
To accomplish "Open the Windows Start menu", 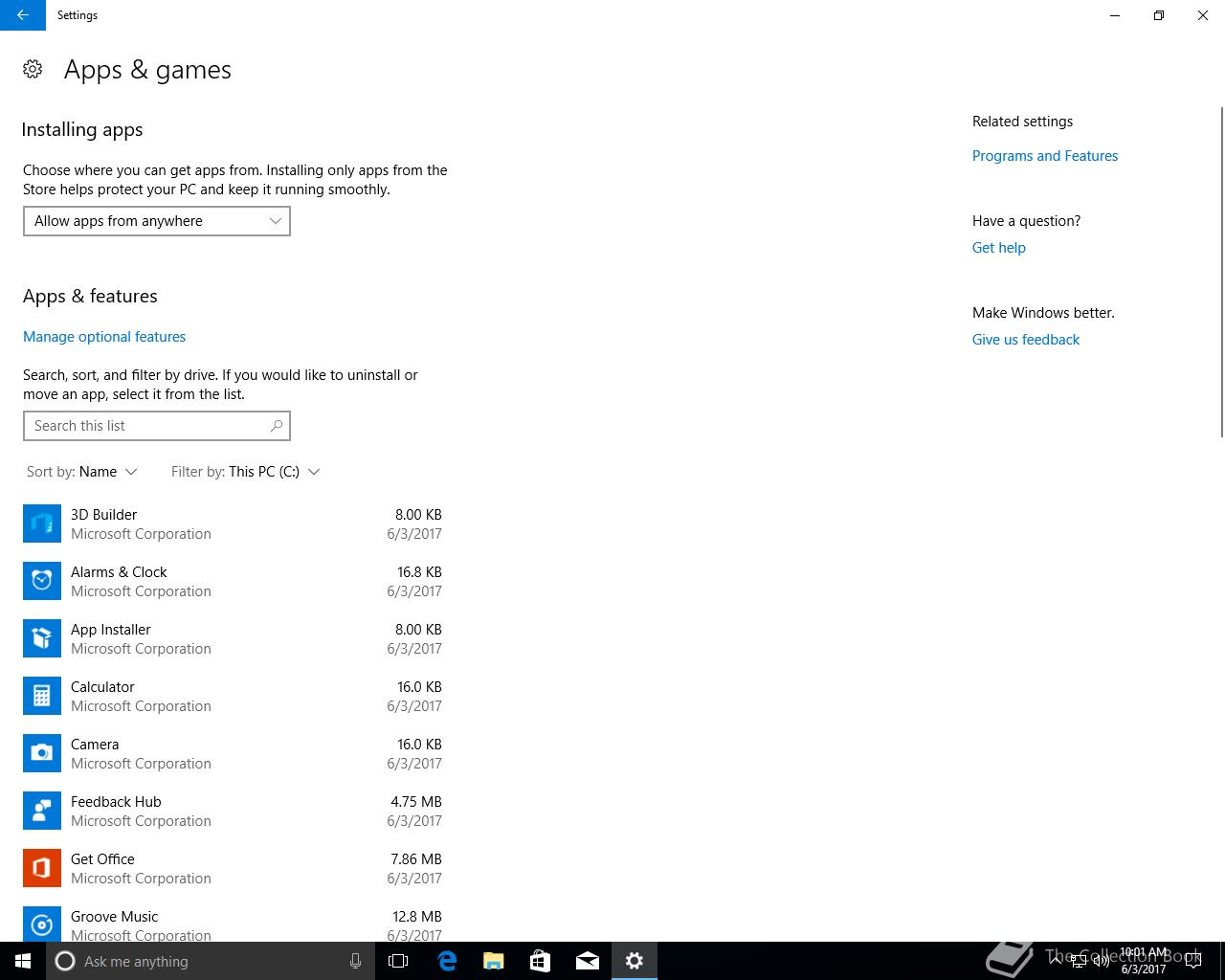I will [x=23, y=961].
